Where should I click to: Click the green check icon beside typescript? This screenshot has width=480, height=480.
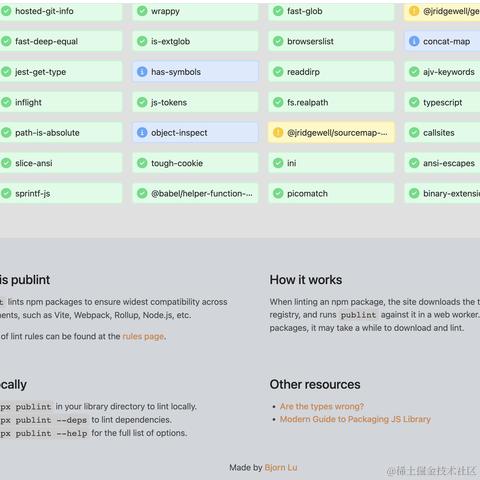414,102
